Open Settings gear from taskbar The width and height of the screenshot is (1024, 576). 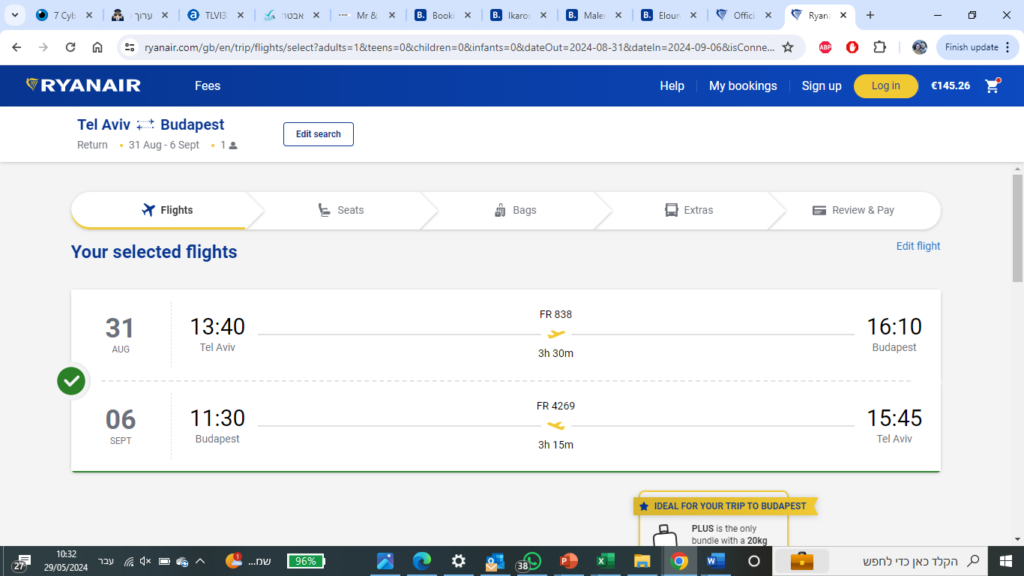point(458,561)
